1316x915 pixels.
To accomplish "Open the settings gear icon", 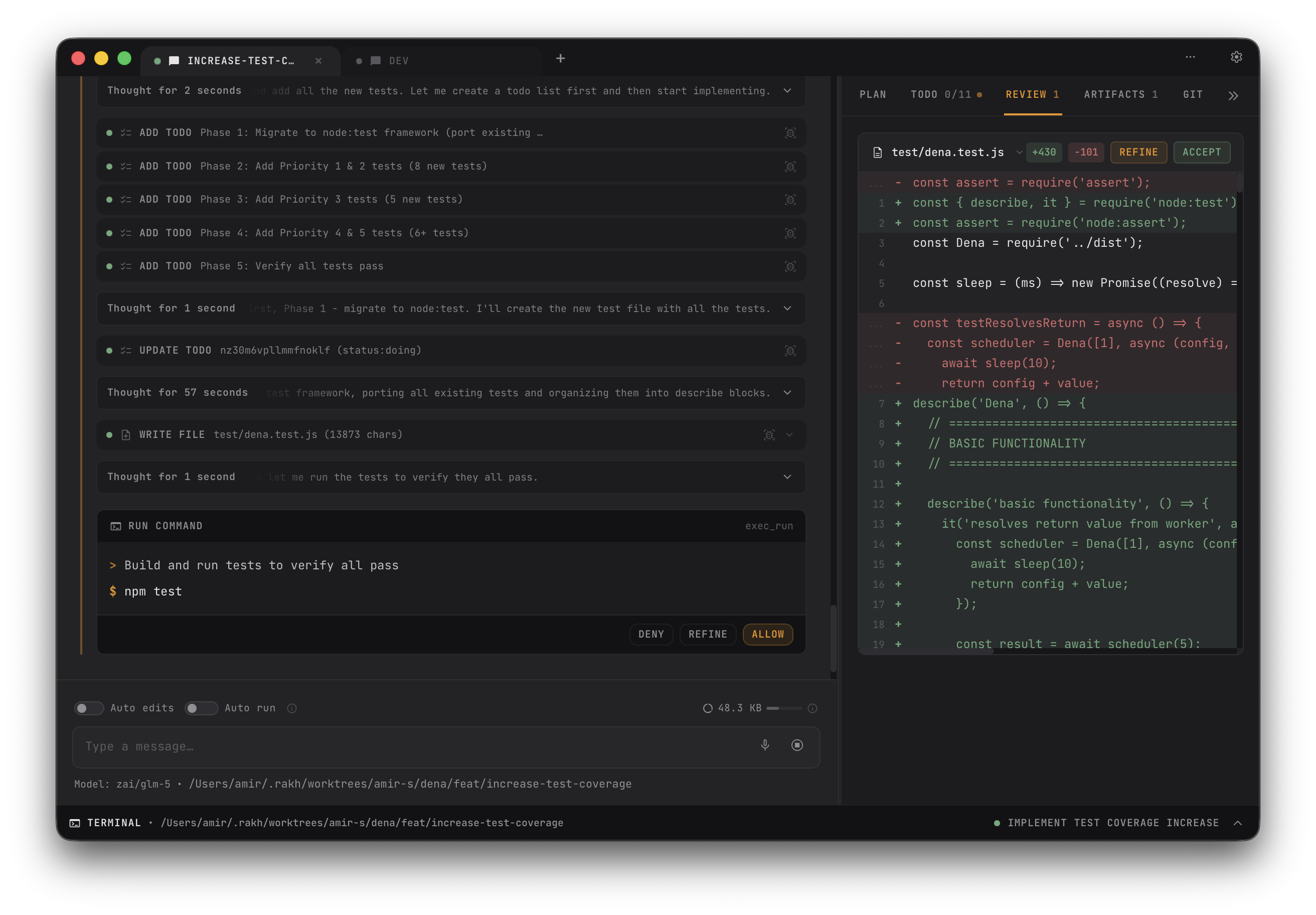I will tap(1236, 57).
